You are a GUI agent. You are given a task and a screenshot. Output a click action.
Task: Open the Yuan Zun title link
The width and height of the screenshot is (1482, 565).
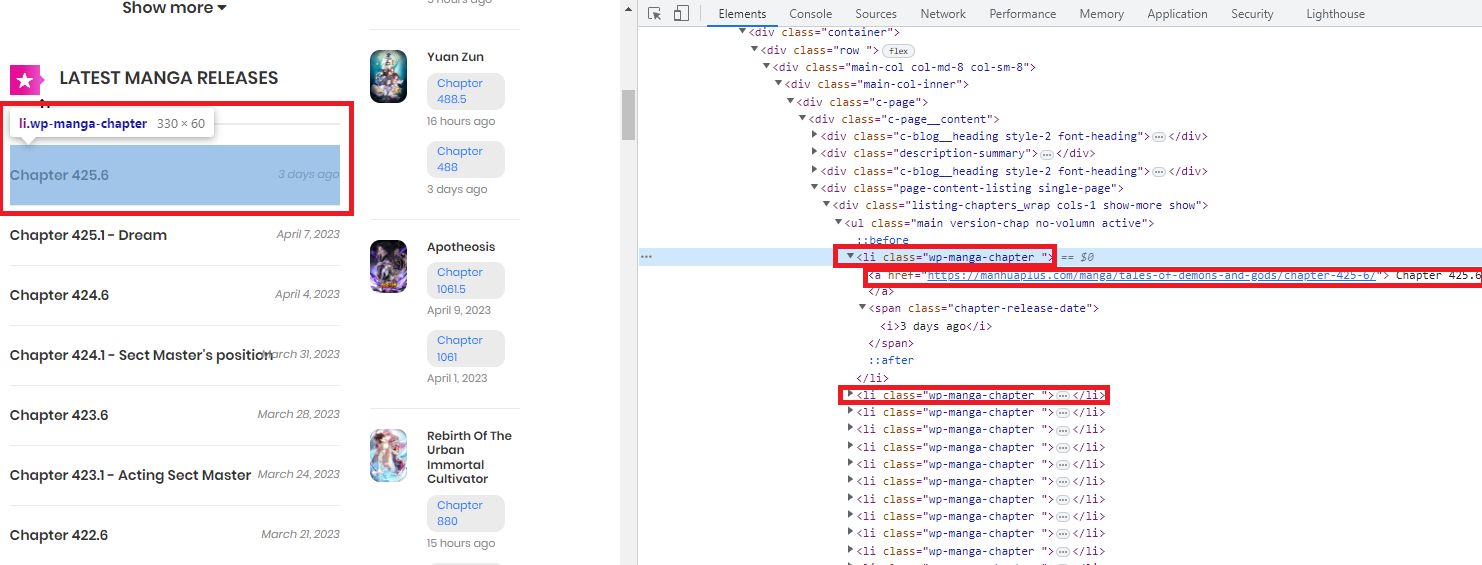coord(455,57)
